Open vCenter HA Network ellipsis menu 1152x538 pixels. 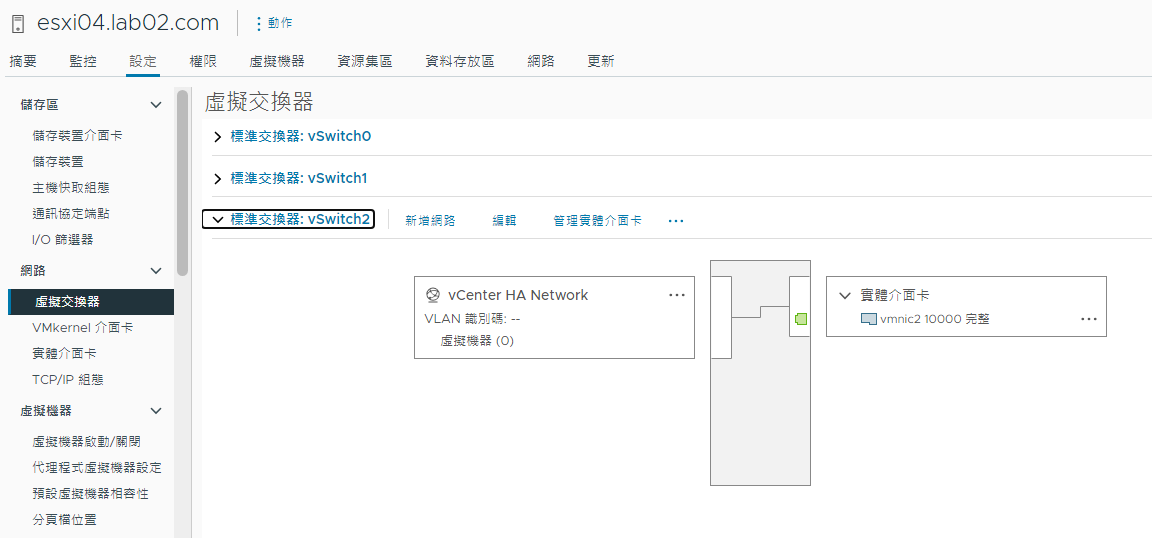[677, 295]
